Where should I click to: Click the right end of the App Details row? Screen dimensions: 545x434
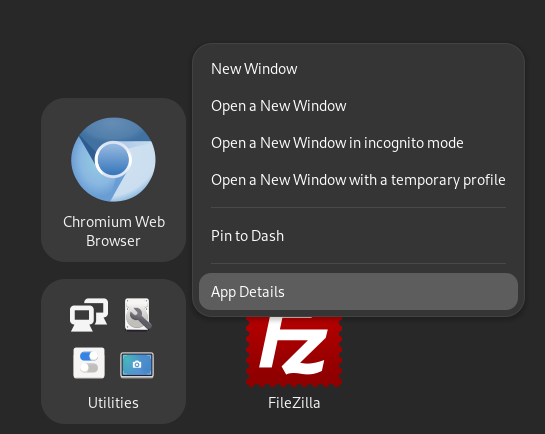501,292
